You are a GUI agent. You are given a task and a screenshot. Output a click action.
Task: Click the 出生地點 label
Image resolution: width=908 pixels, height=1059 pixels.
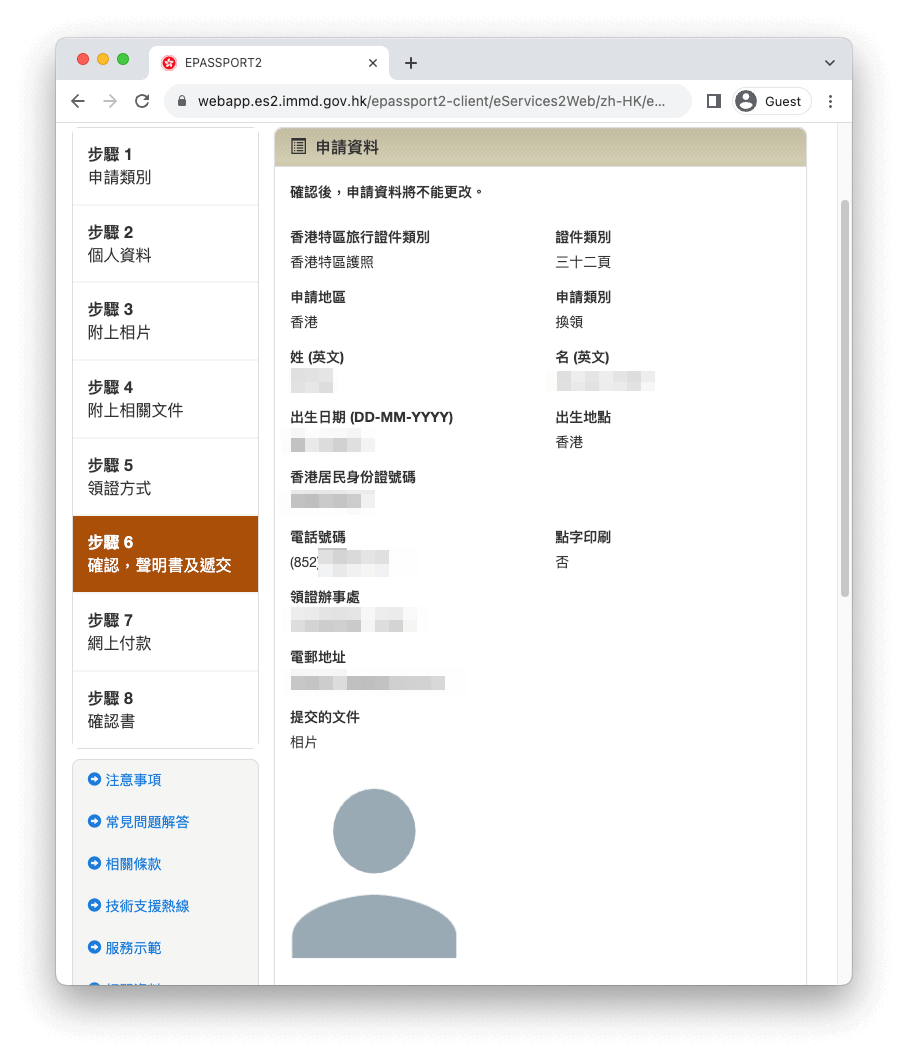[583, 417]
